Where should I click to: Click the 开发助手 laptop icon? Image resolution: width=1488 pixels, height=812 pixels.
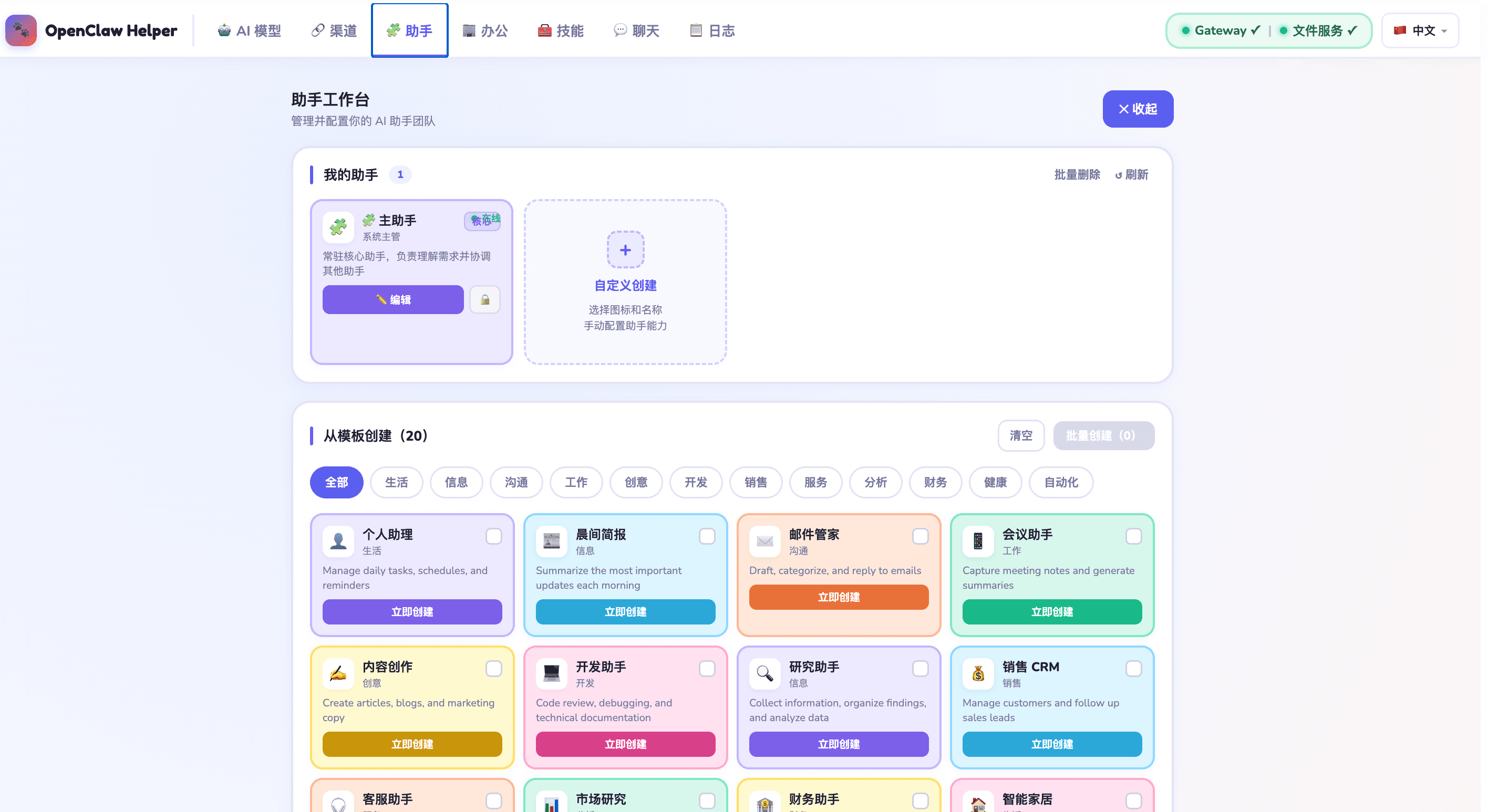[551, 673]
